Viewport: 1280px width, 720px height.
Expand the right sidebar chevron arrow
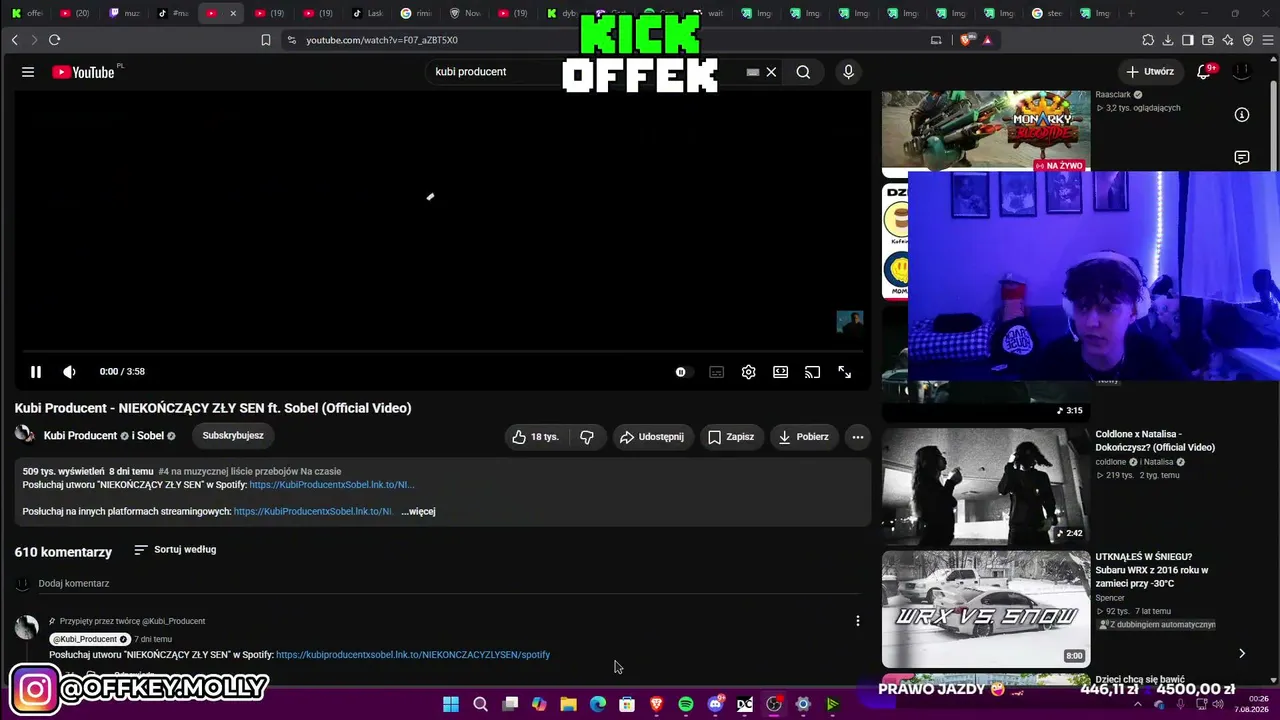(1242, 654)
